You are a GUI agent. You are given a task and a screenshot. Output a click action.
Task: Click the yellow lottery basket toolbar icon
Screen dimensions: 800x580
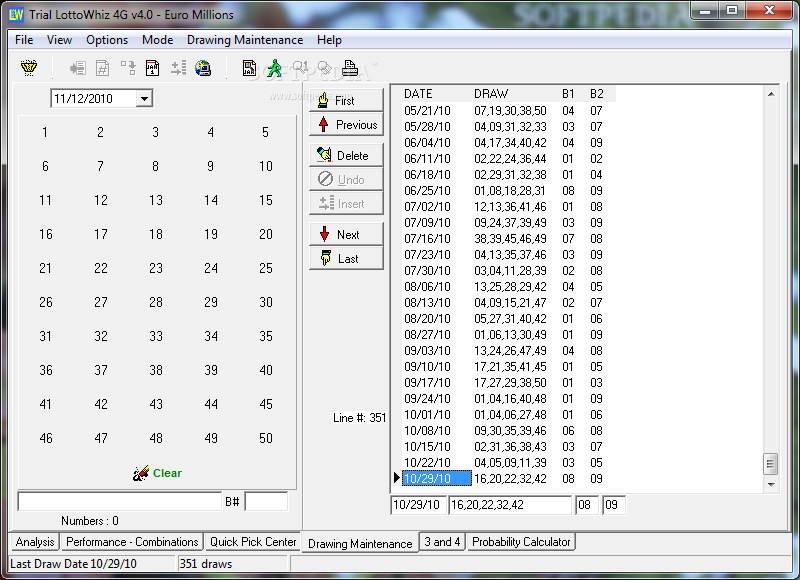[29, 68]
